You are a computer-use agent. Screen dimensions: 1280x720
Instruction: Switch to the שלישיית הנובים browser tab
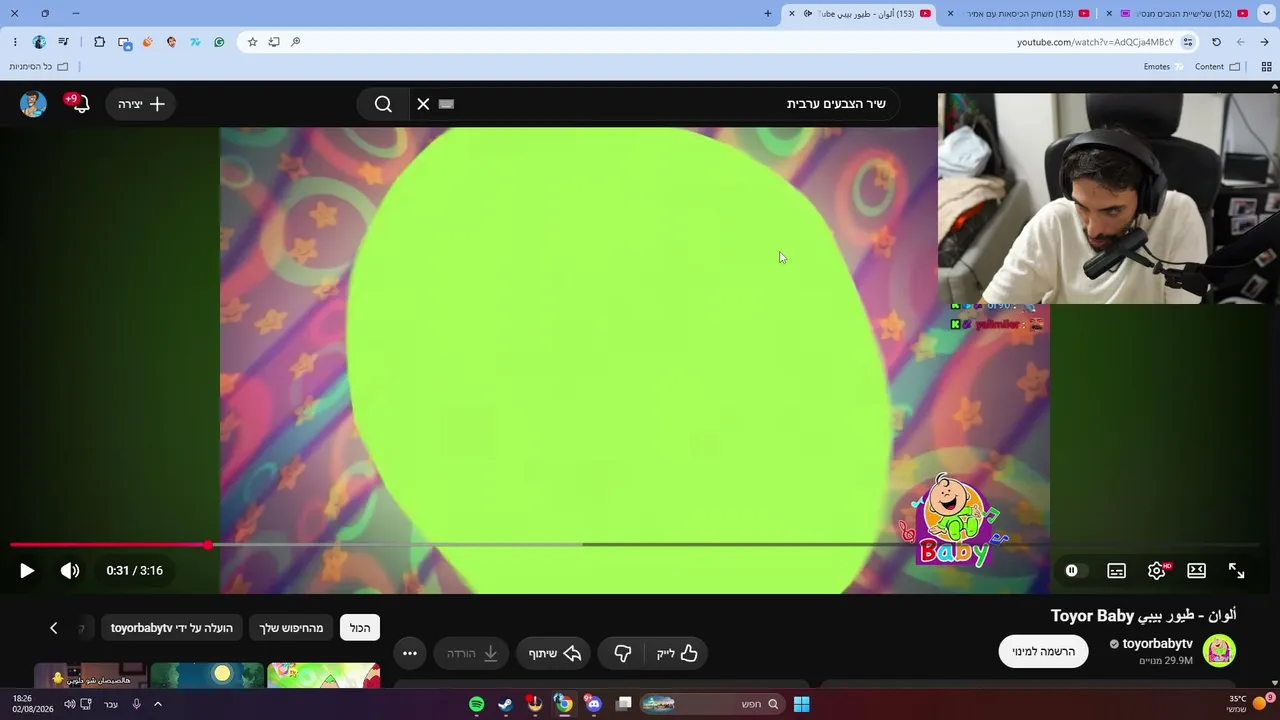(1182, 14)
